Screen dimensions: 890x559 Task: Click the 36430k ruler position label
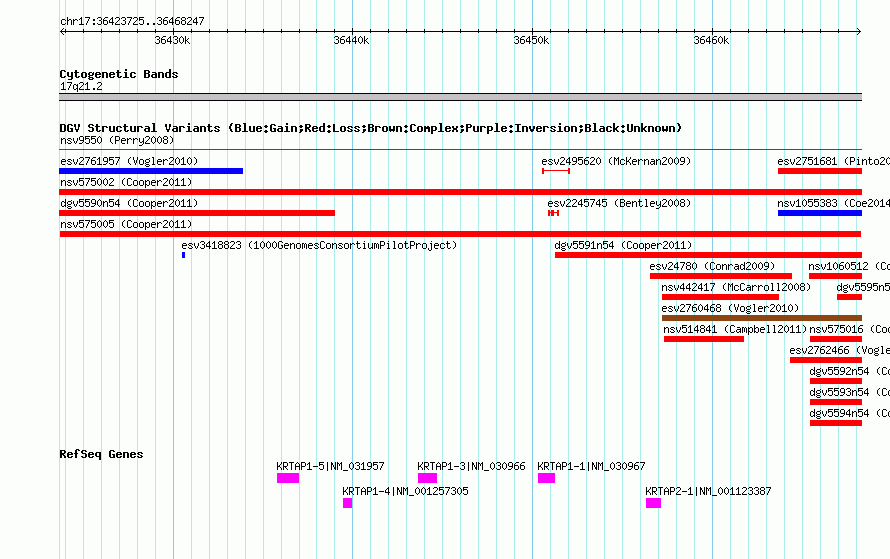[173, 40]
